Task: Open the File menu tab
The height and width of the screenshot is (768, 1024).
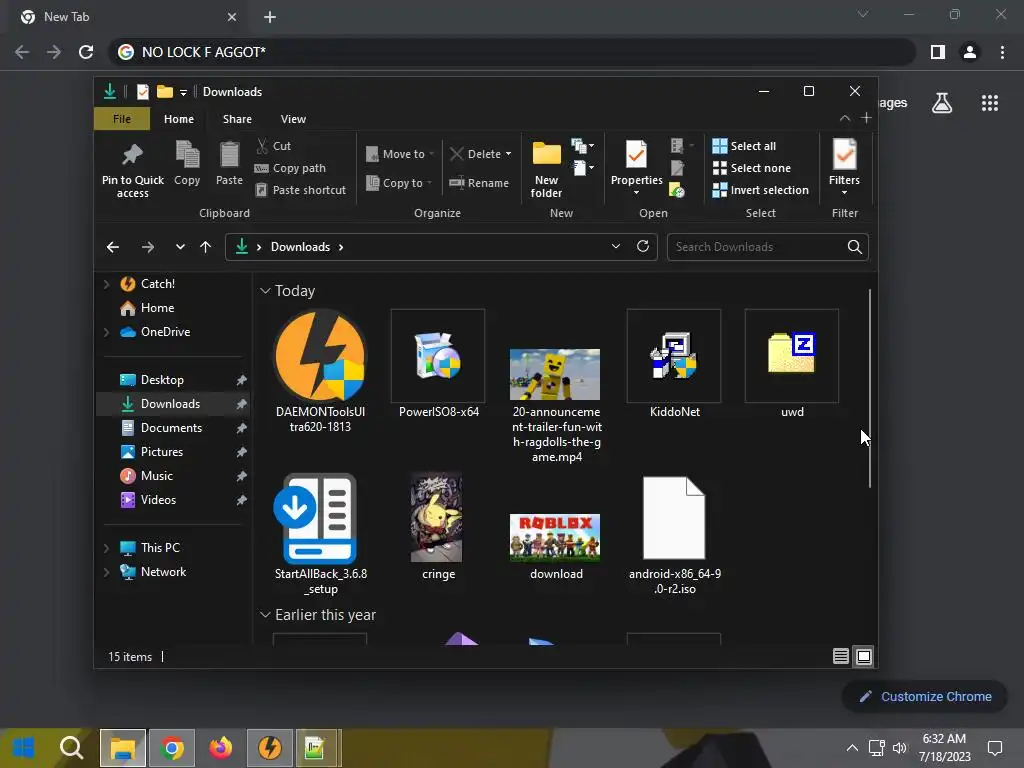Action: (122, 119)
